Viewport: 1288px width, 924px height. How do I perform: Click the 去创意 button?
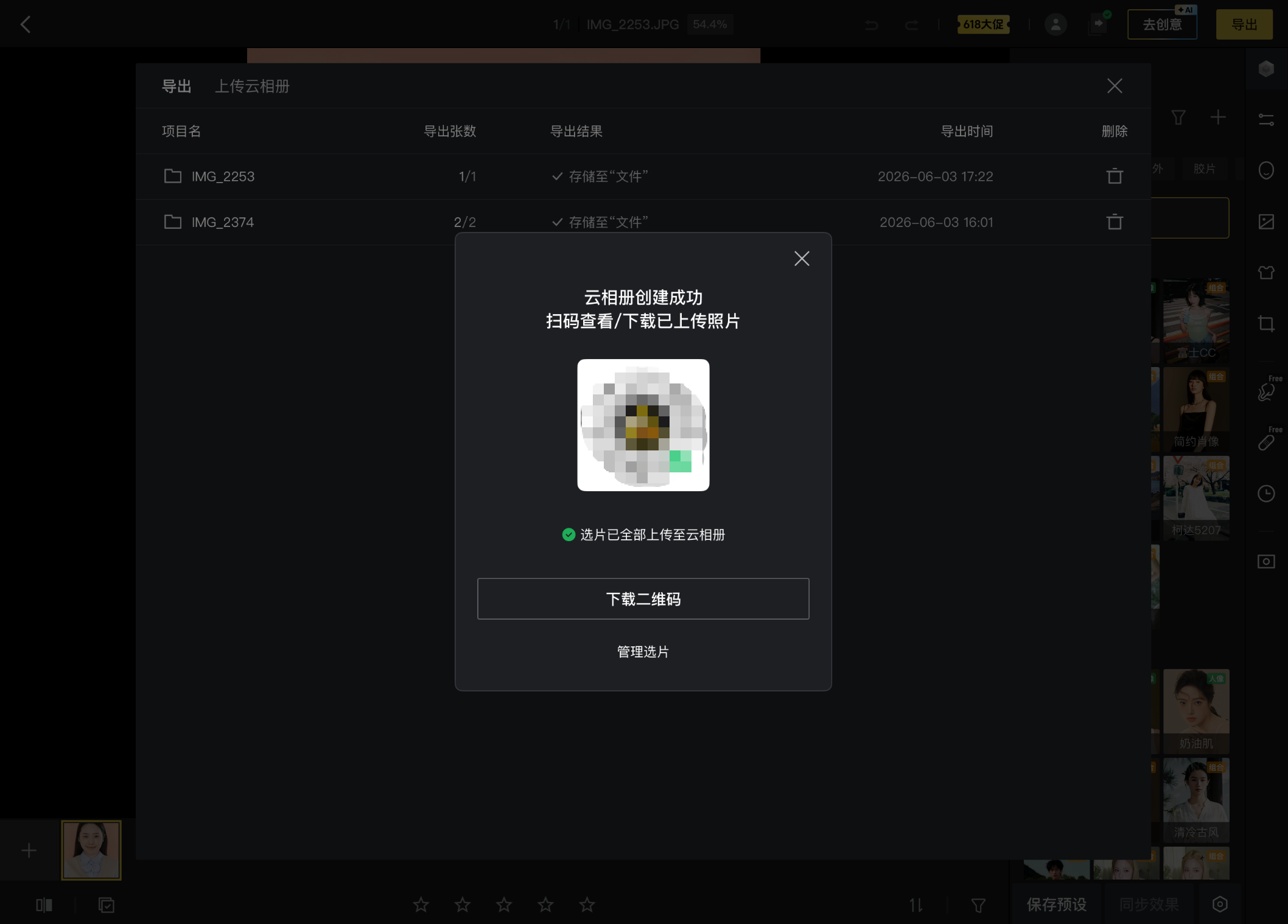[1162, 24]
